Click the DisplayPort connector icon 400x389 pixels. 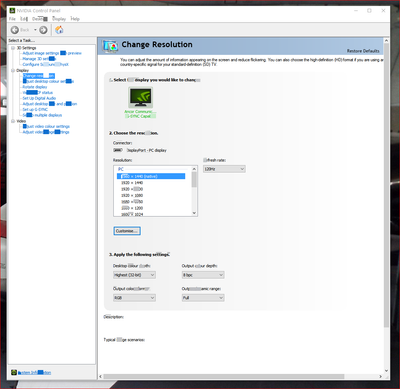(118, 150)
